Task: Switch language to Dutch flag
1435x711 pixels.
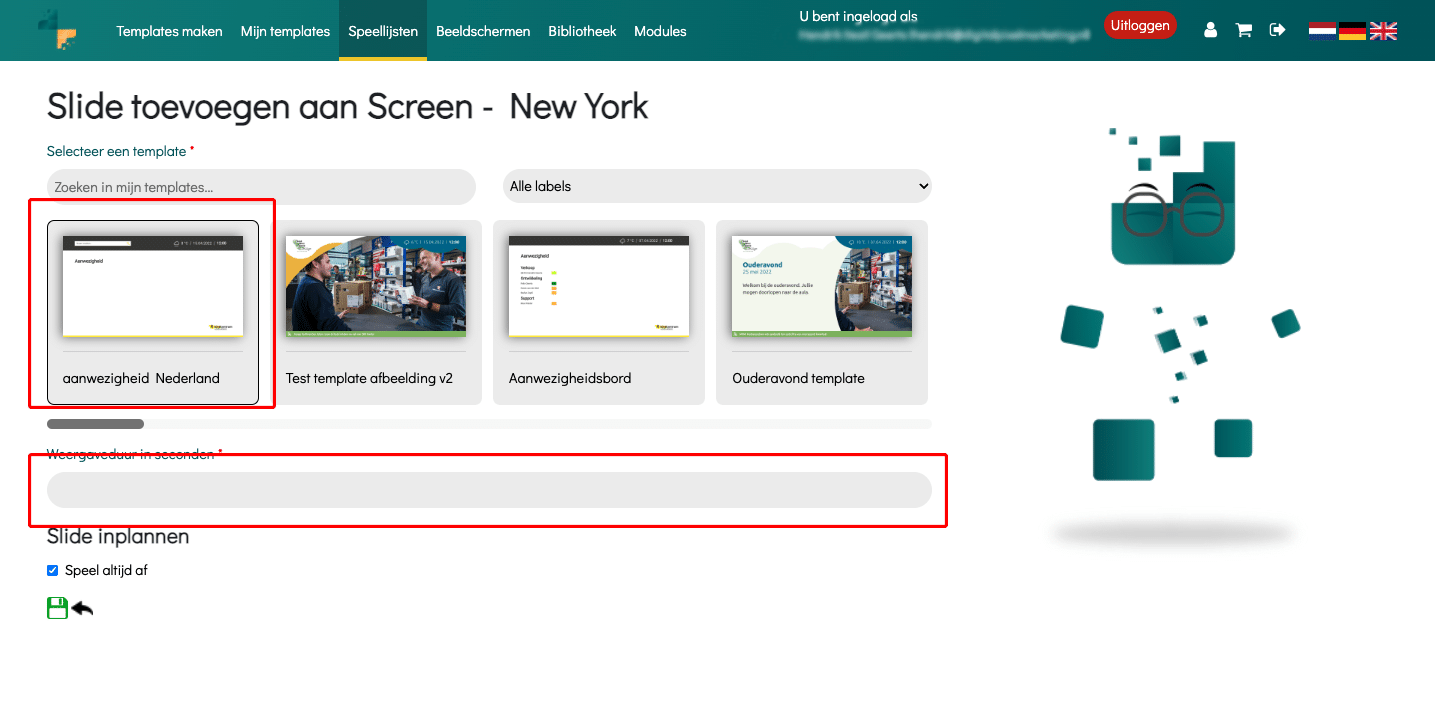Action: (x=1323, y=31)
